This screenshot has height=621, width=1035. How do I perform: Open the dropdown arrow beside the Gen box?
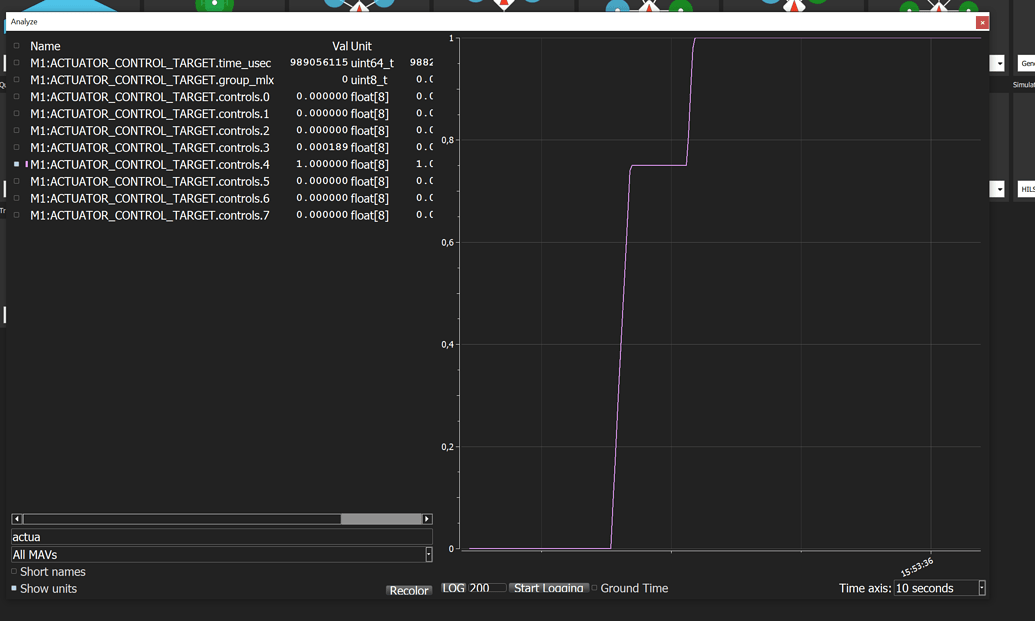point(999,63)
